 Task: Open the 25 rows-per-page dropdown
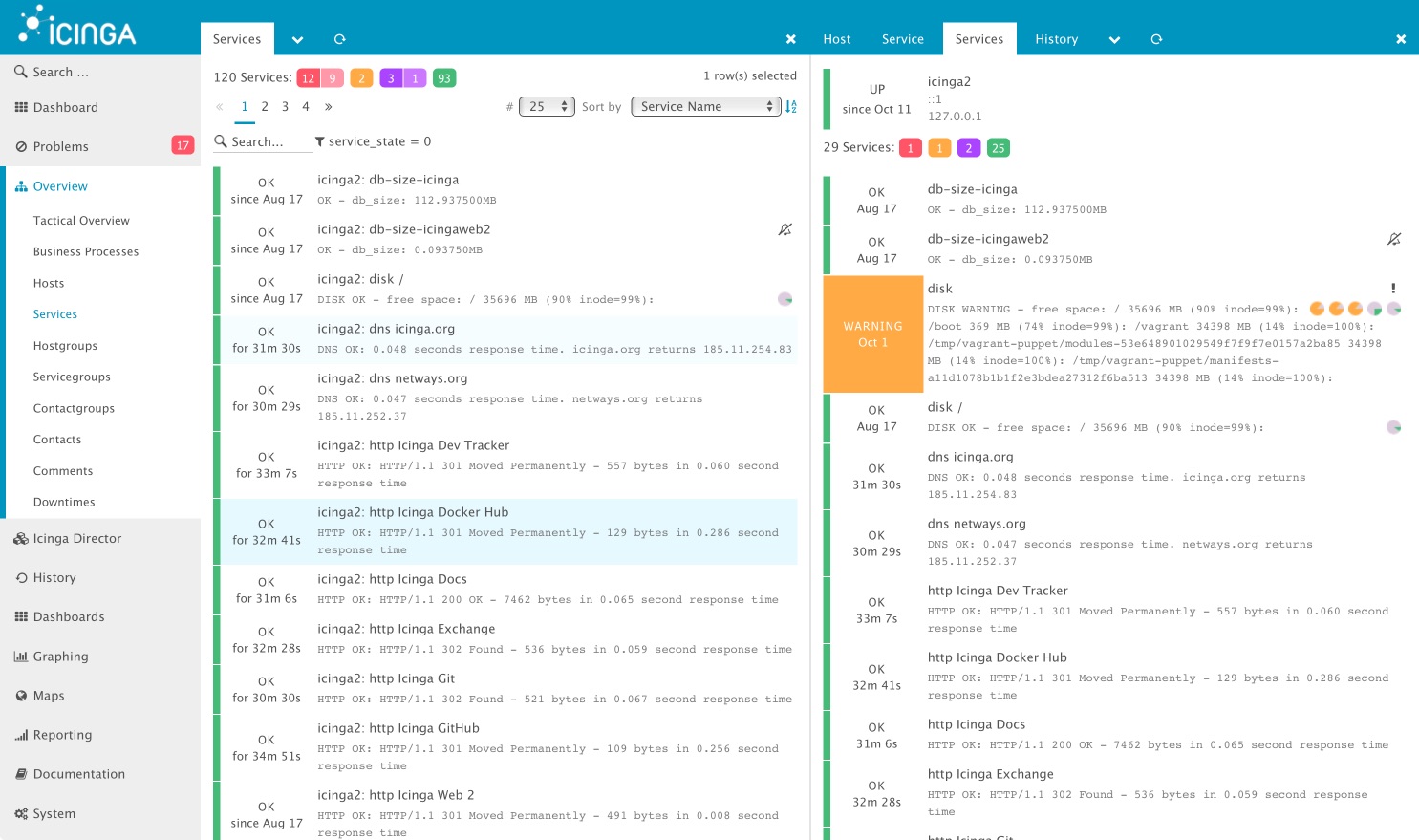tap(547, 106)
